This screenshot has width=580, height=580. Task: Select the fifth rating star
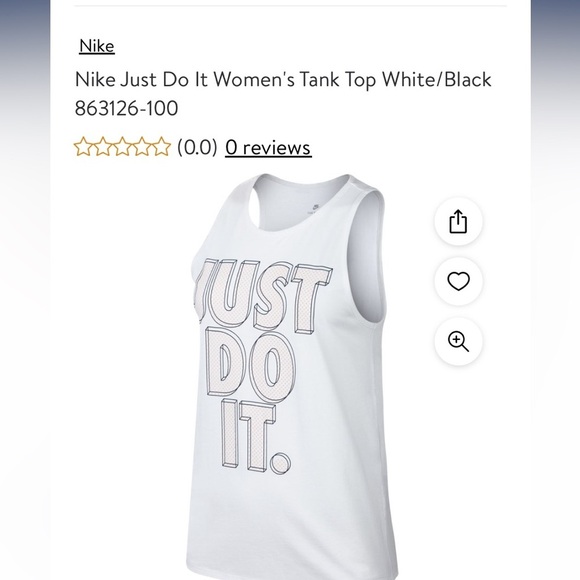(161, 147)
